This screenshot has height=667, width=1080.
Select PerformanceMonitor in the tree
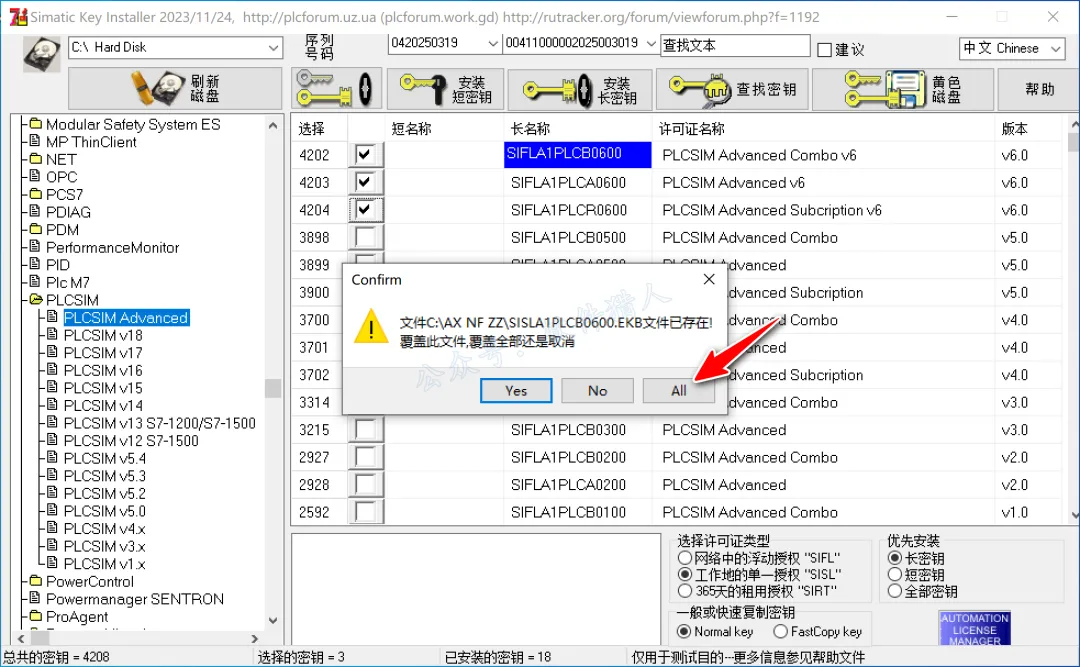pyautogui.click(x=112, y=247)
